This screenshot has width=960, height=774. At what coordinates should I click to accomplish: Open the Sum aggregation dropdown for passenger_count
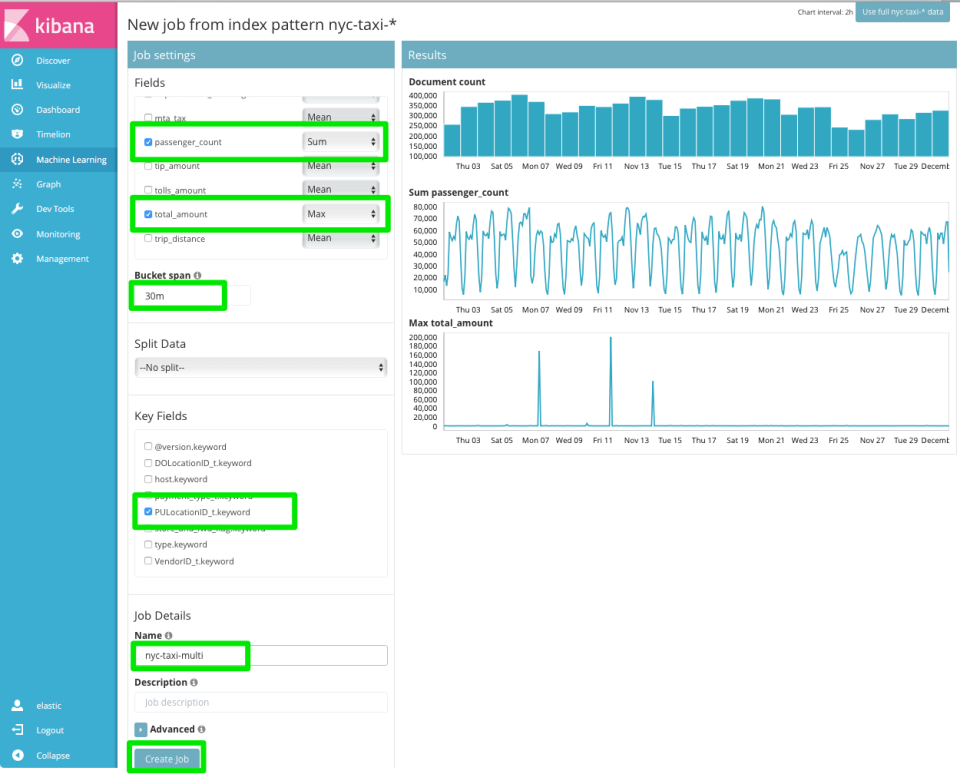tap(342, 141)
